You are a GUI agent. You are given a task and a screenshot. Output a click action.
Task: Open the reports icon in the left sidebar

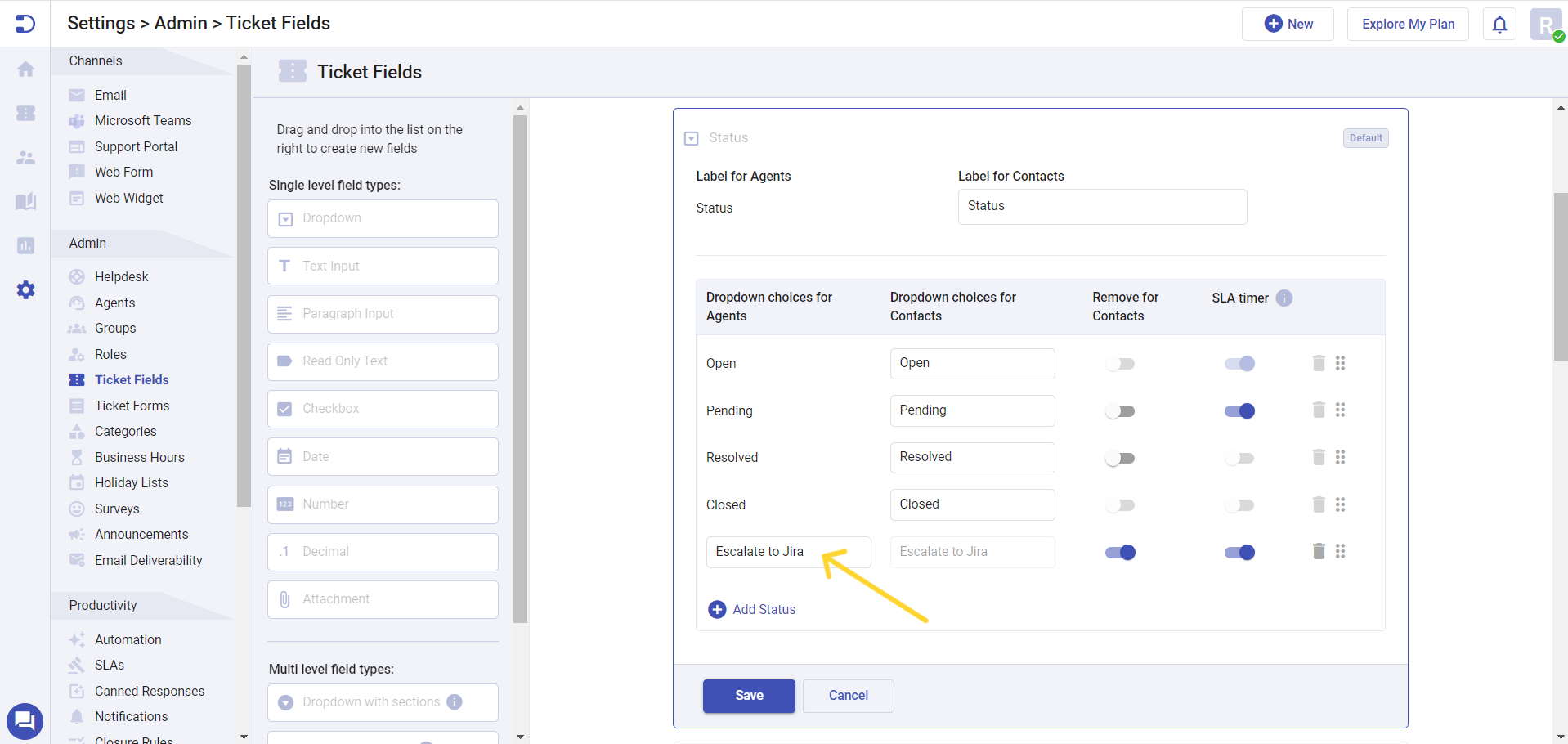point(25,245)
